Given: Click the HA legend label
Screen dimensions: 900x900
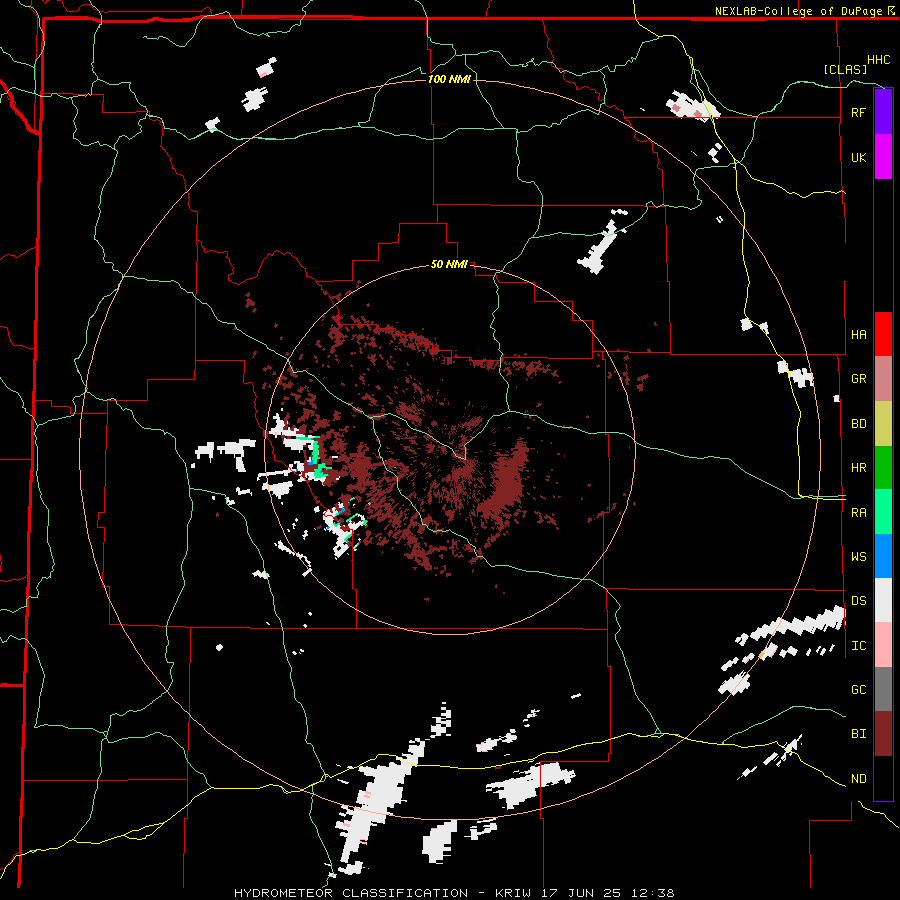Looking at the screenshot, I should click(858, 334).
